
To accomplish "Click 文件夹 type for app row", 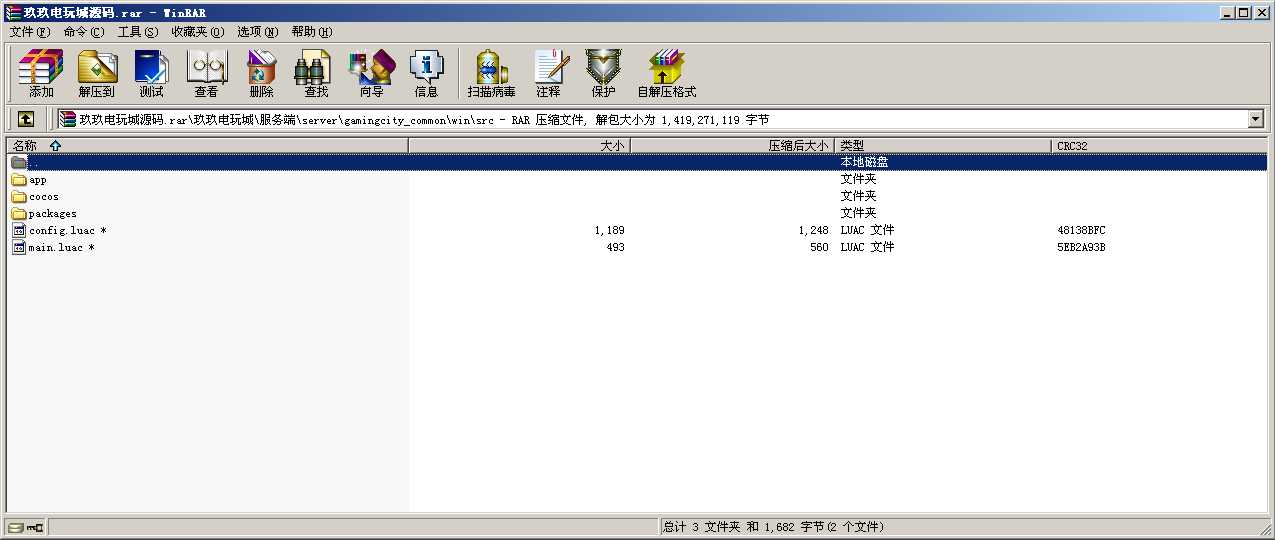I will click(858, 180).
